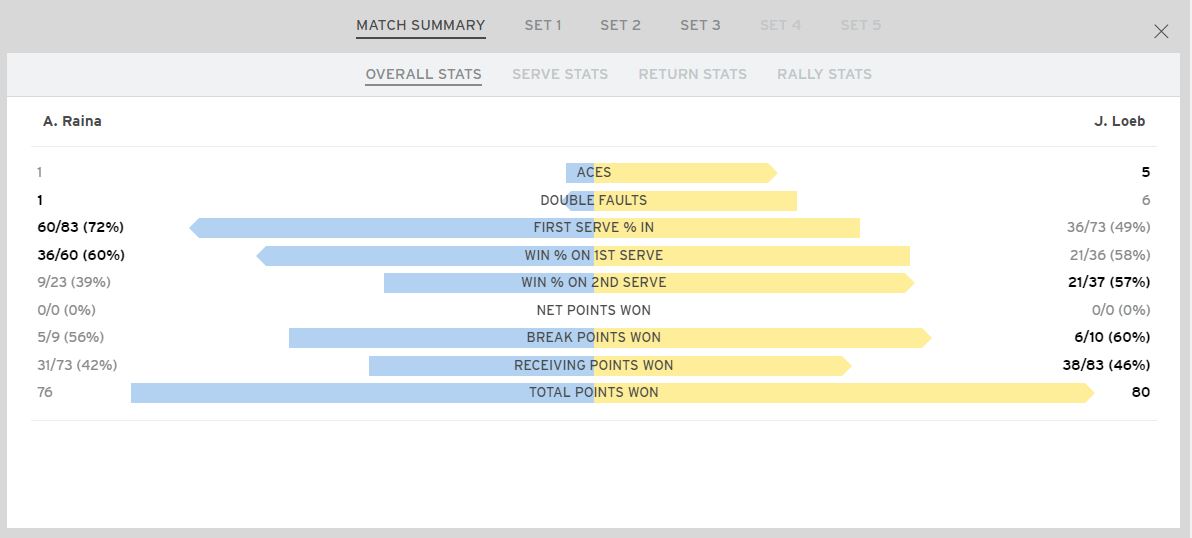The height and width of the screenshot is (538, 1192).
Task: Click player name A. Raina
Action: (72, 121)
